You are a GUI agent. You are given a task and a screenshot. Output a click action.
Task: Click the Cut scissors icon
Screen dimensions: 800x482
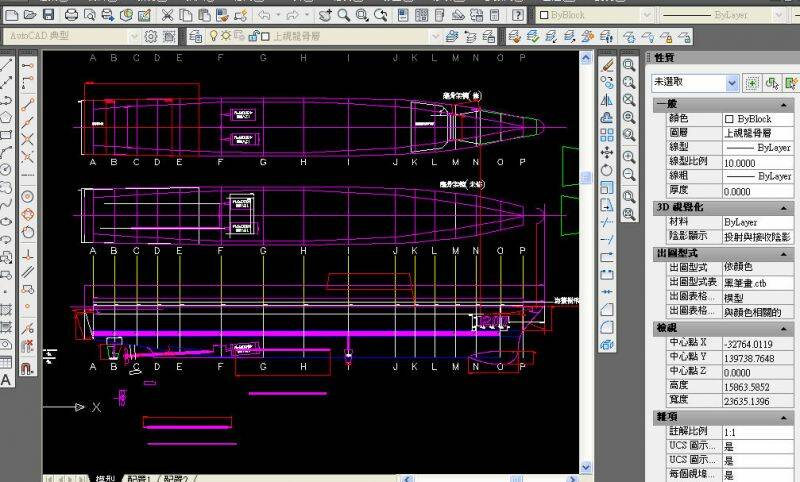pos(167,16)
